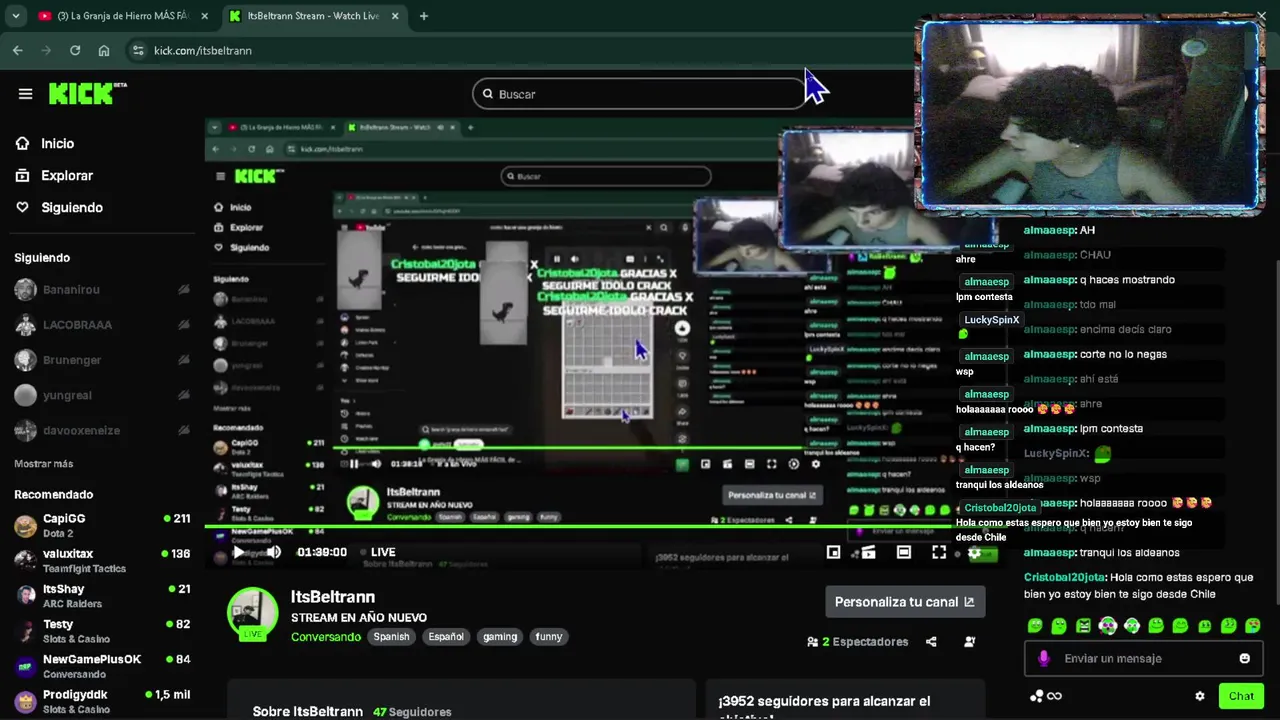The height and width of the screenshot is (720, 1280).
Task: Select the funny tag
Action: tap(549, 637)
